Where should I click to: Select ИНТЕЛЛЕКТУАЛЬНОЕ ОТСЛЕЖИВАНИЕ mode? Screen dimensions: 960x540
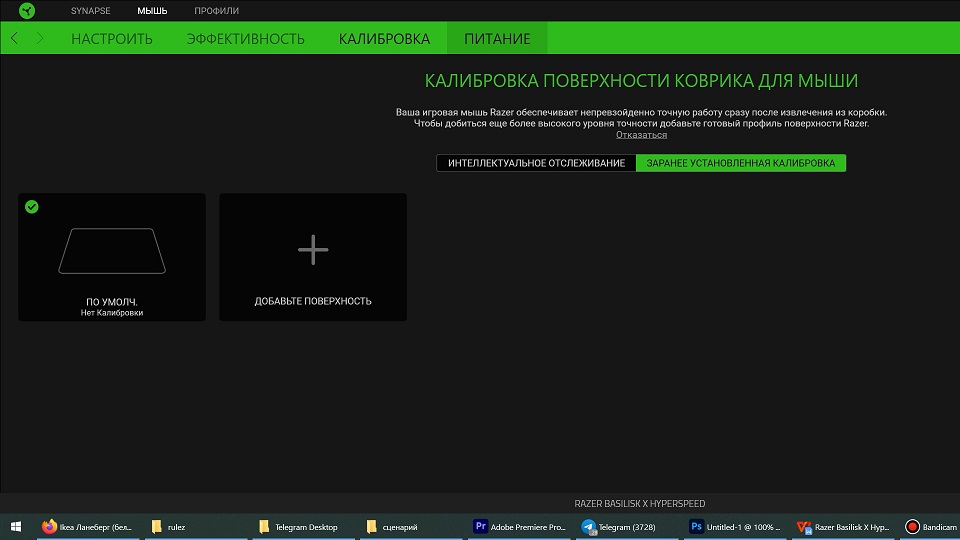536,163
